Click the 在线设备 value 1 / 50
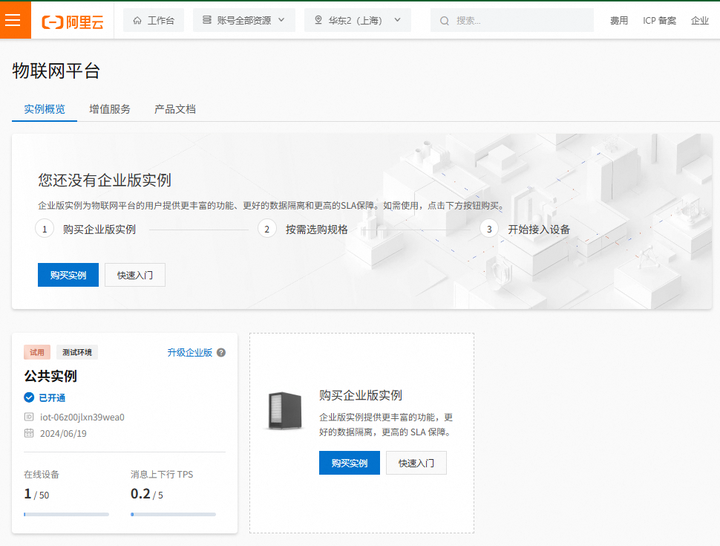This screenshot has height=546, width=720. [37, 494]
